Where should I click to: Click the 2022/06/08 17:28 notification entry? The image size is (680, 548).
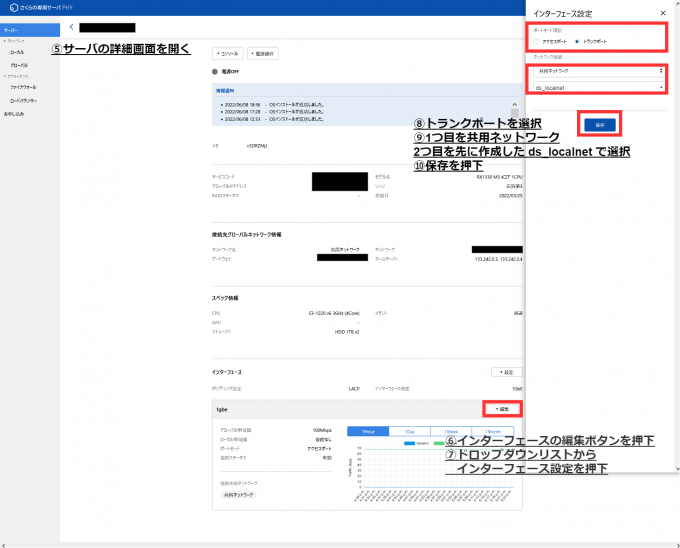tap(272, 112)
